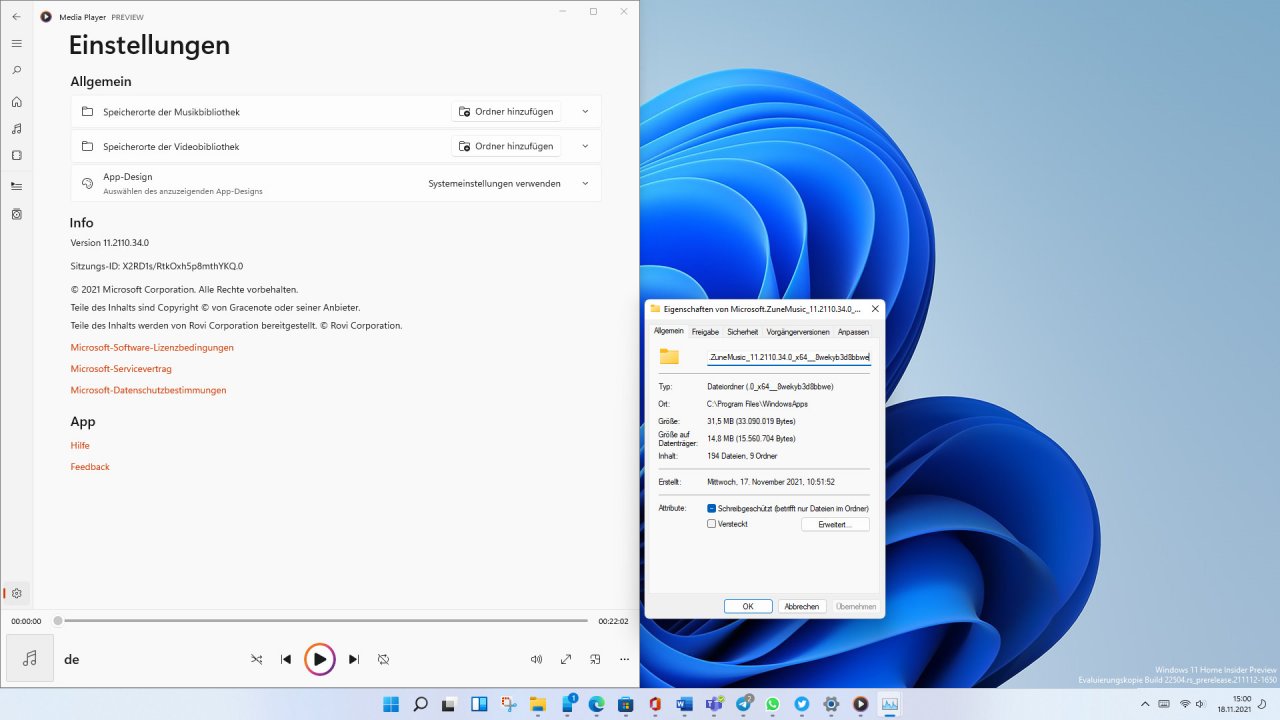The image size is (1280, 720).
Task: Open Erweitert attributes dialog
Action: (835, 525)
